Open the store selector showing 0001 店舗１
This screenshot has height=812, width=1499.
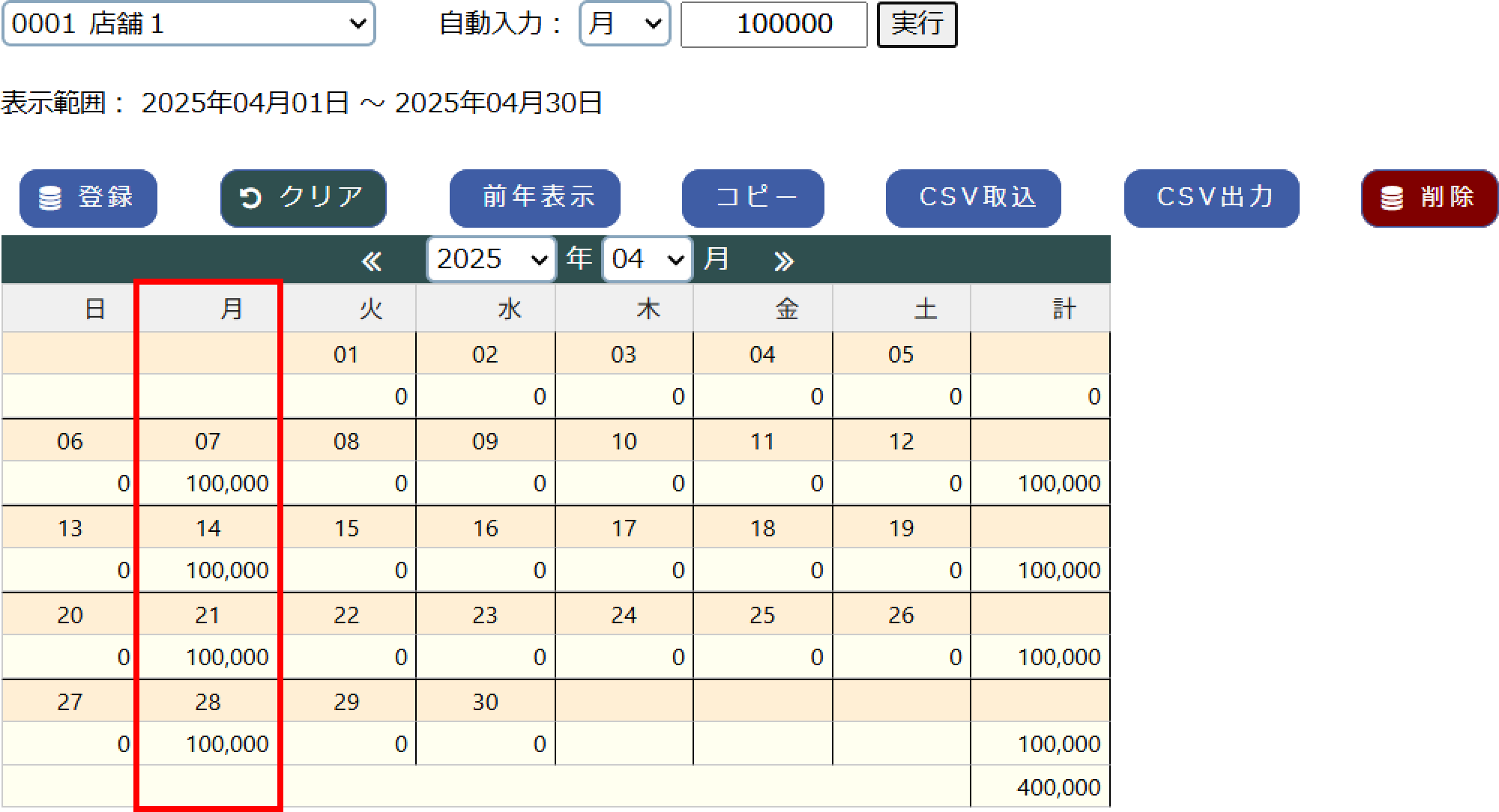[189, 23]
